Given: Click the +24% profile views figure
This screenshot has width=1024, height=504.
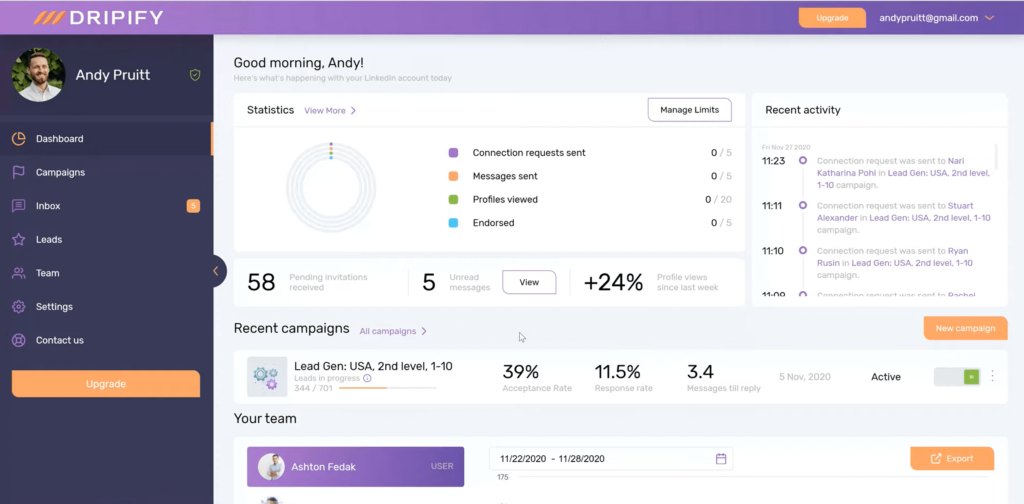Looking at the screenshot, I should pyautogui.click(x=613, y=282).
